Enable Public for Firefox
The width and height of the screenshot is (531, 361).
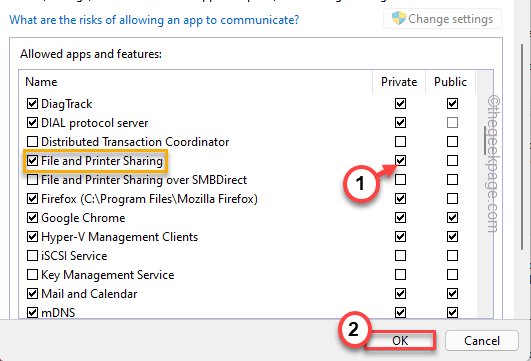coord(452,198)
